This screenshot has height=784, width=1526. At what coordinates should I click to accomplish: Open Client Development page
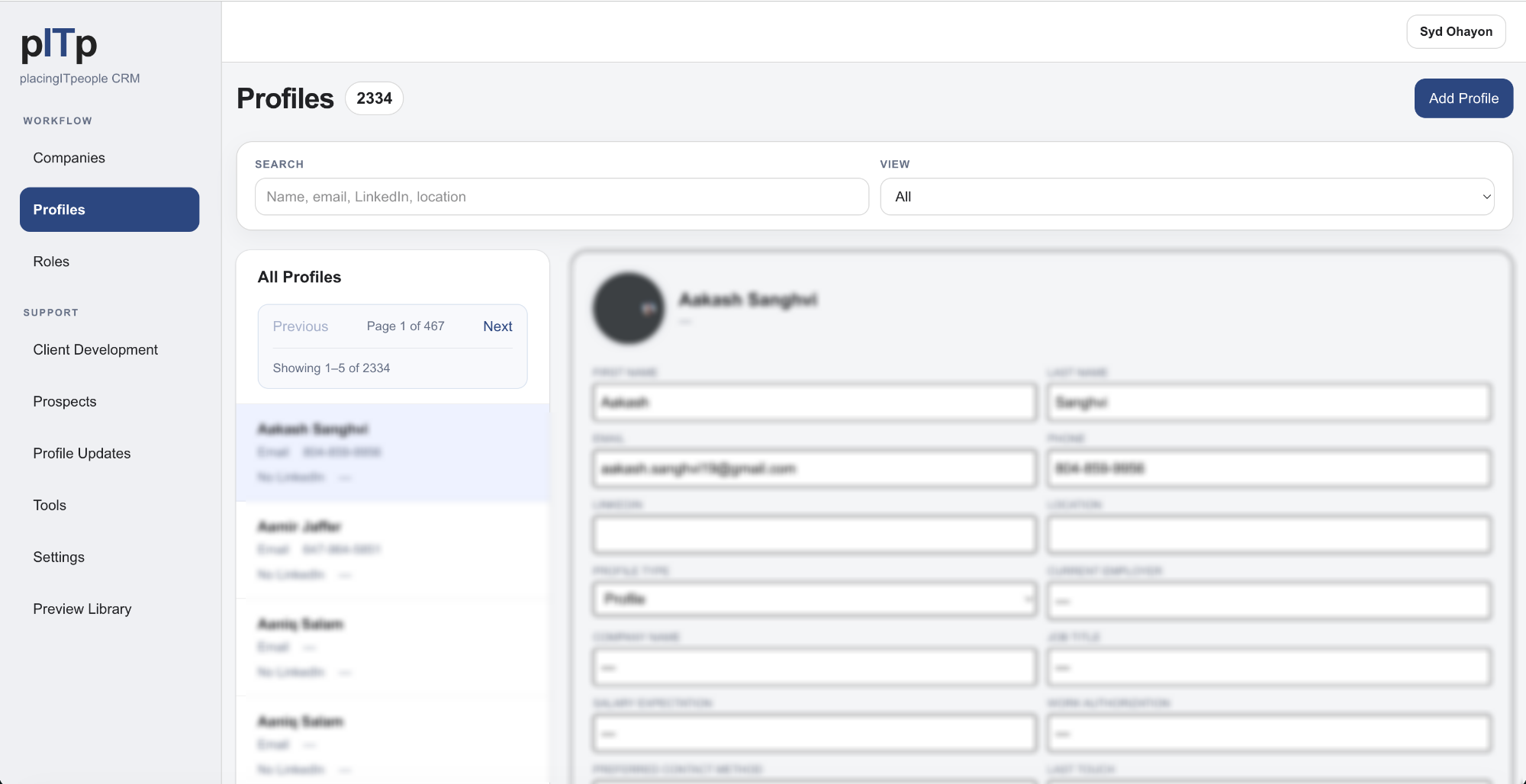click(109, 350)
